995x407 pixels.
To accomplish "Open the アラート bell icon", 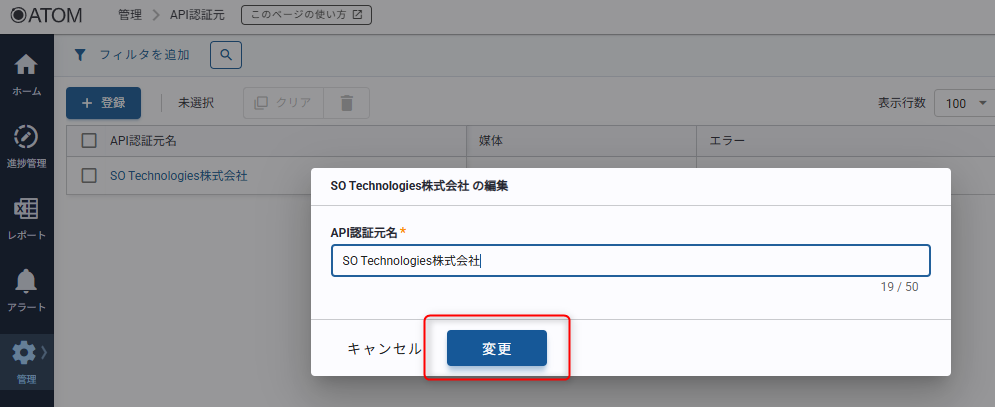I will point(26,281).
